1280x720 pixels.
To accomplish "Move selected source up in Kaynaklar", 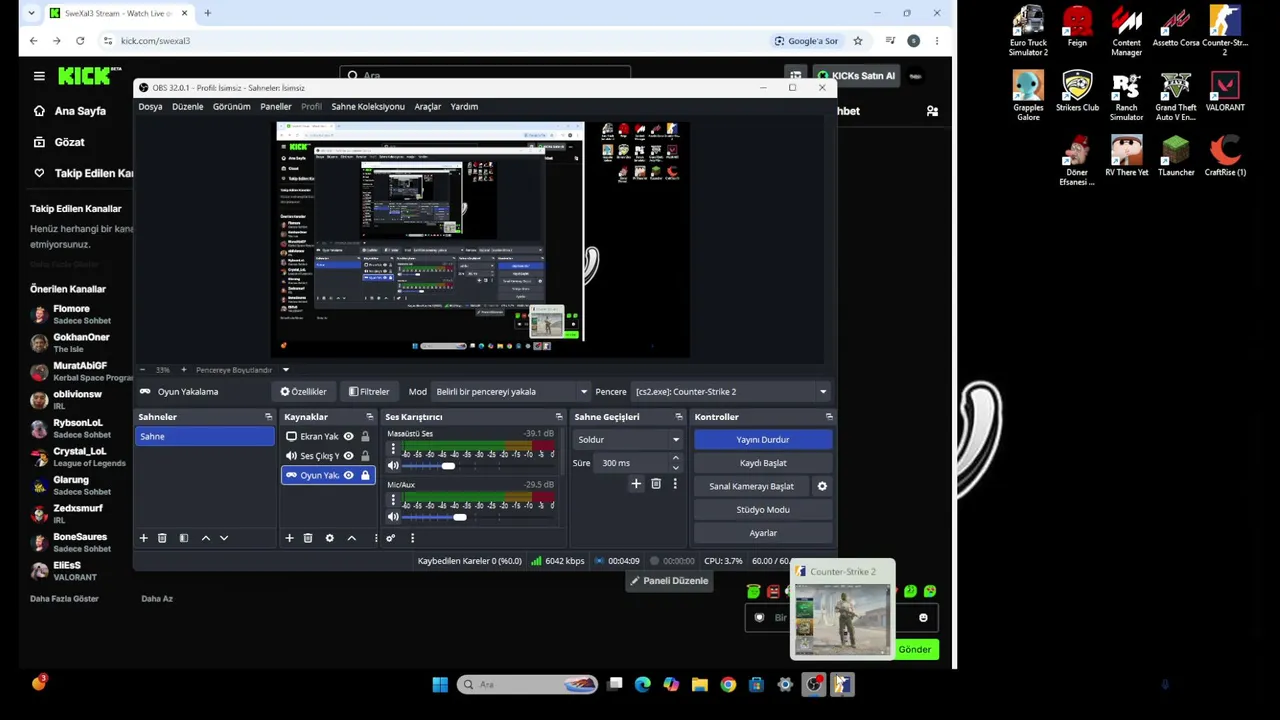I will click(351, 538).
